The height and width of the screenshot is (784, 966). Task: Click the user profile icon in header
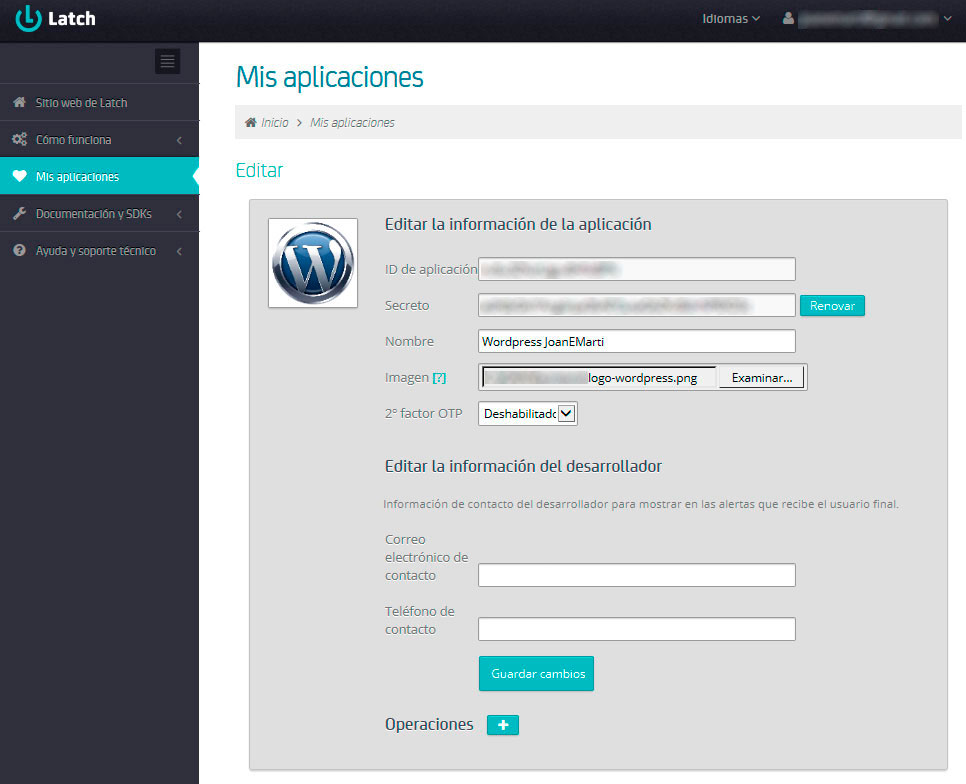(x=788, y=18)
